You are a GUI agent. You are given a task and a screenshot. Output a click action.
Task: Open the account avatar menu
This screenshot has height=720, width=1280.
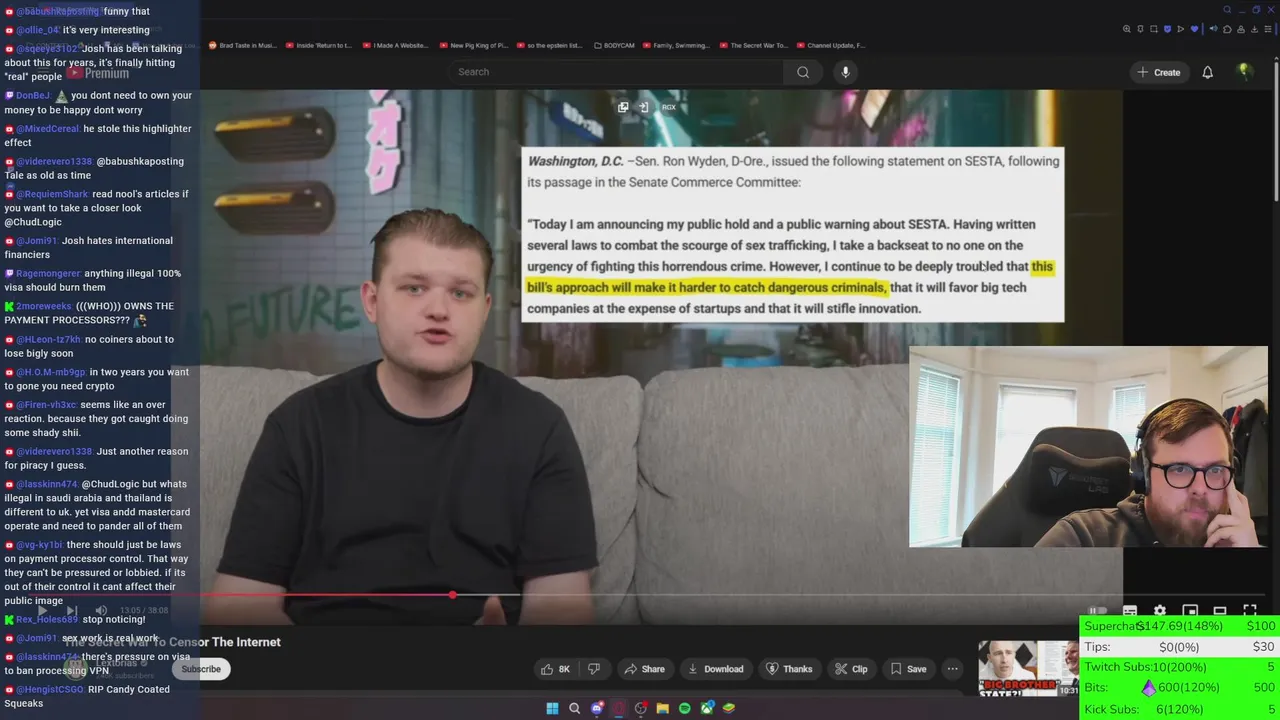(x=1244, y=72)
